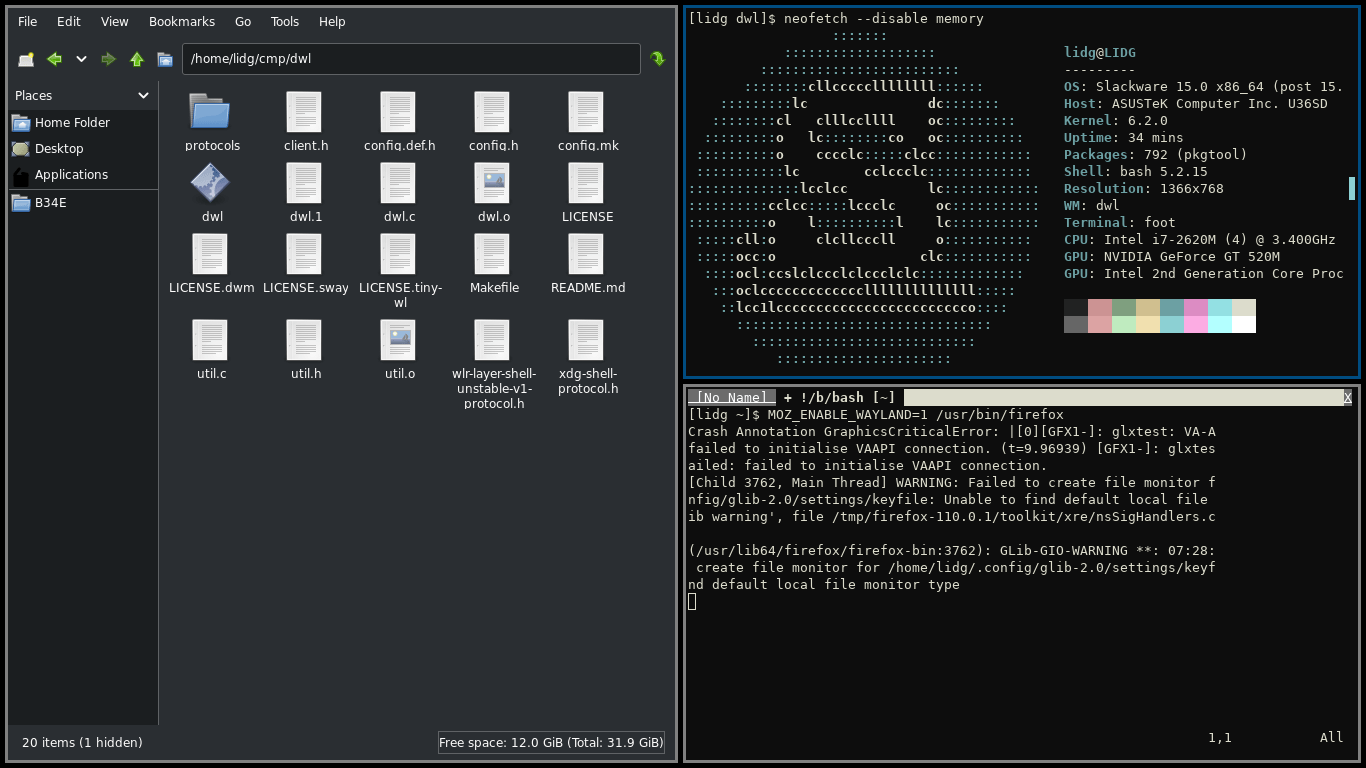Open the Bookmarks menu
Image resolution: width=1366 pixels, height=768 pixels.
182,21
